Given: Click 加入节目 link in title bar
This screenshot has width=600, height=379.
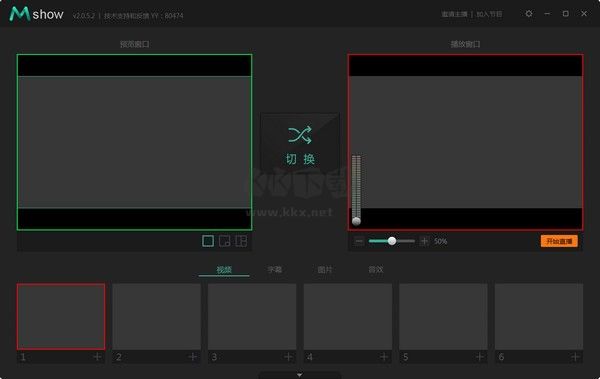Looking at the screenshot, I should pyautogui.click(x=489, y=15).
